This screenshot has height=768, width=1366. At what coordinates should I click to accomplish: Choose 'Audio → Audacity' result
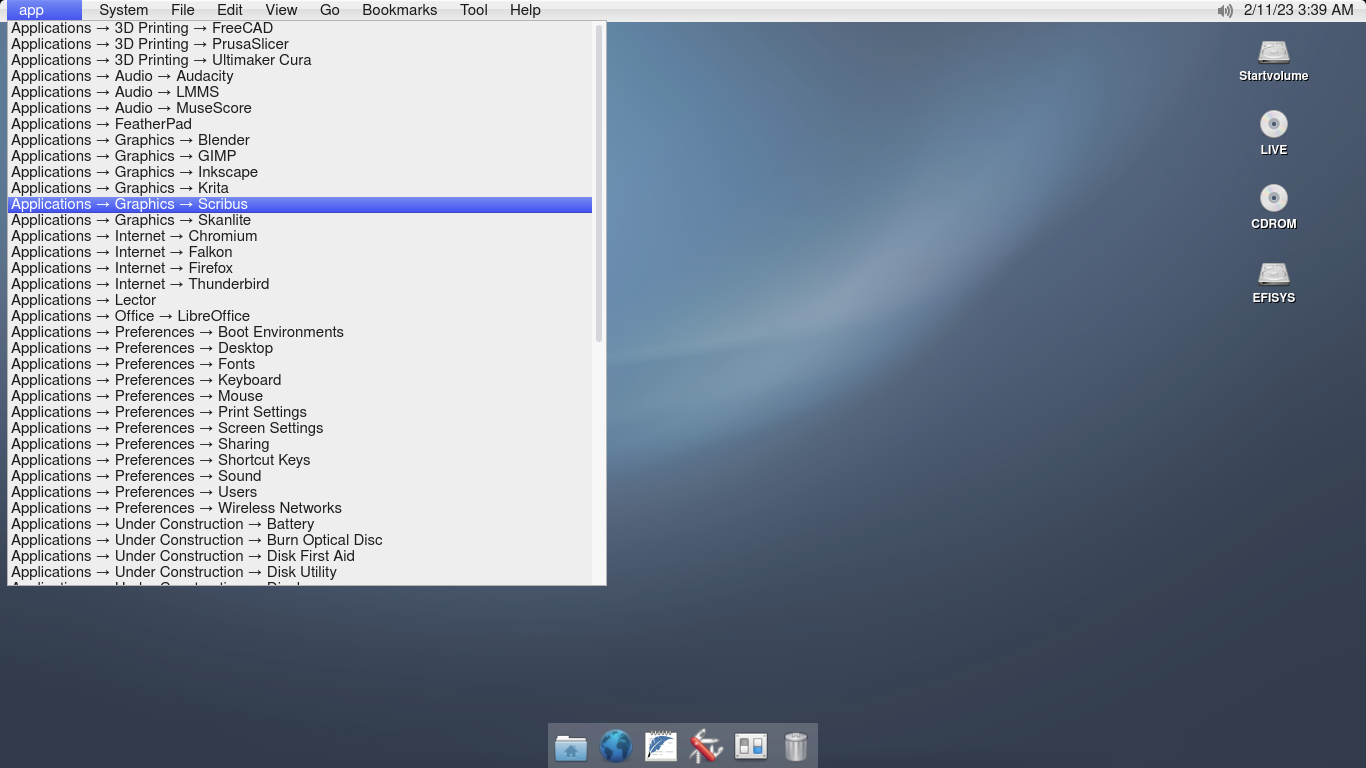coord(300,76)
